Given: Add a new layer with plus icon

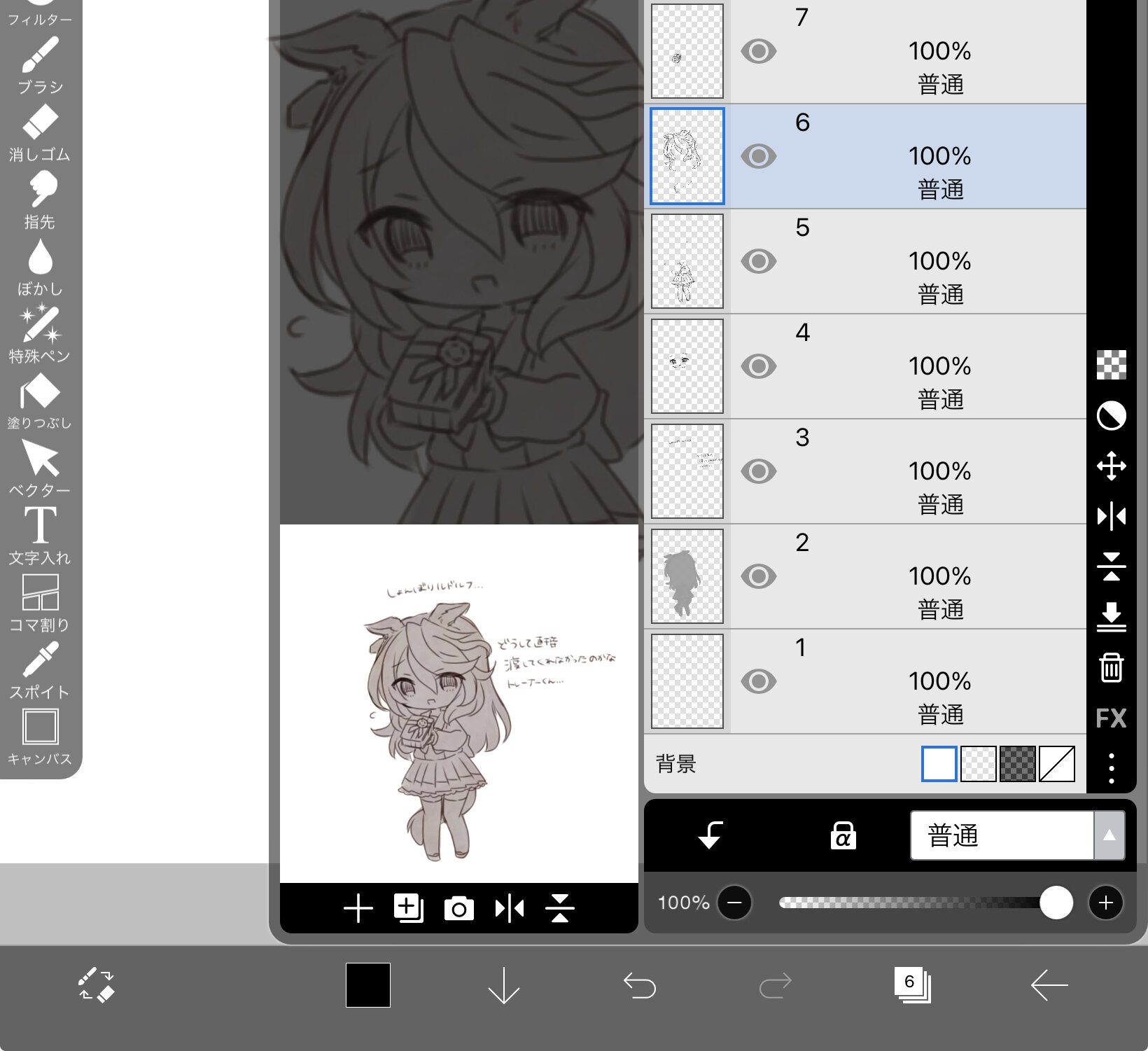Looking at the screenshot, I should tap(358, 909).
